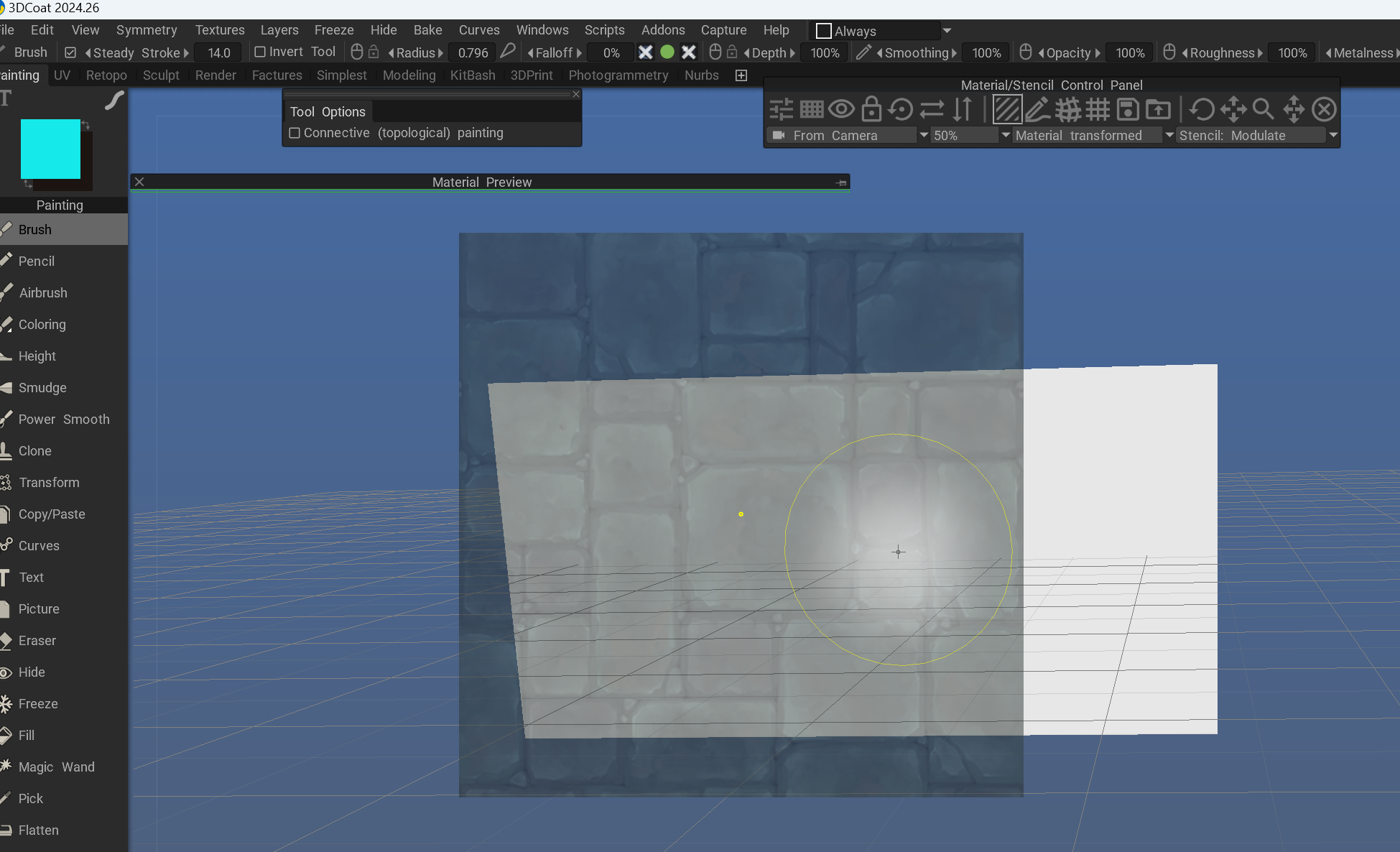Enable the Connective (topological) painting checkbox
This screenshot has height=852, width=1400.
tap(295, 133)
